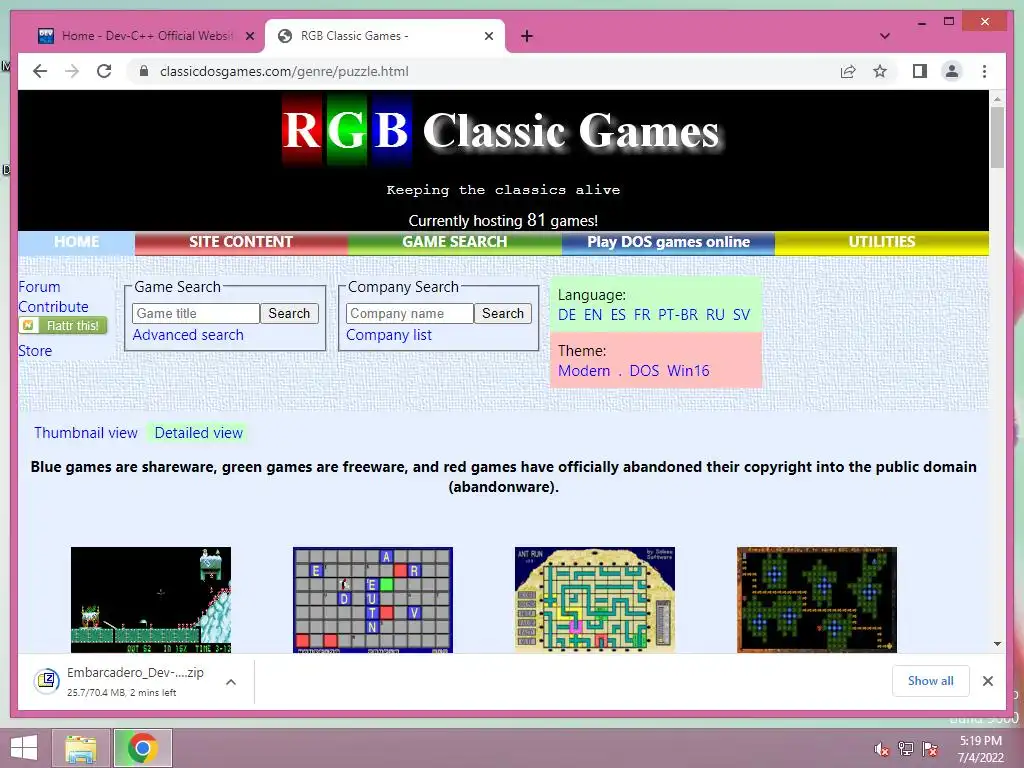1024x768 pixels.
Task: Click the browser back arrow
Action: coord(40,71)
